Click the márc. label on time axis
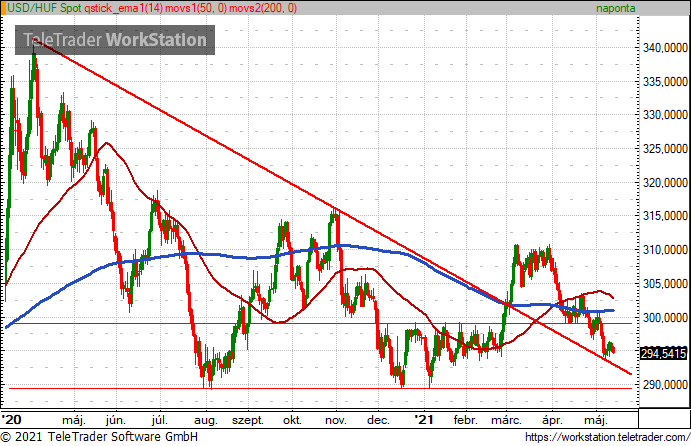 click(x=506, y=420)
